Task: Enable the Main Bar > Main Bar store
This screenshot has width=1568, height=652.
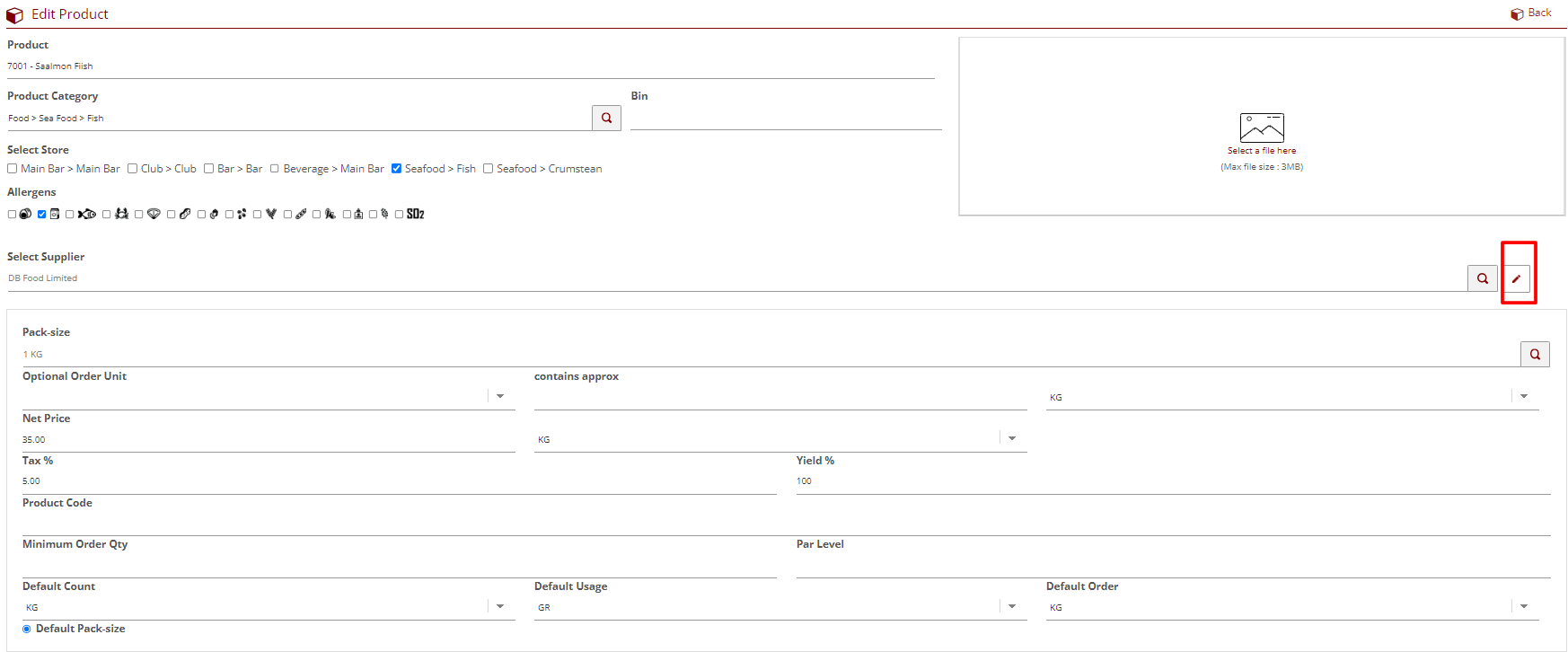Action: 13,169
